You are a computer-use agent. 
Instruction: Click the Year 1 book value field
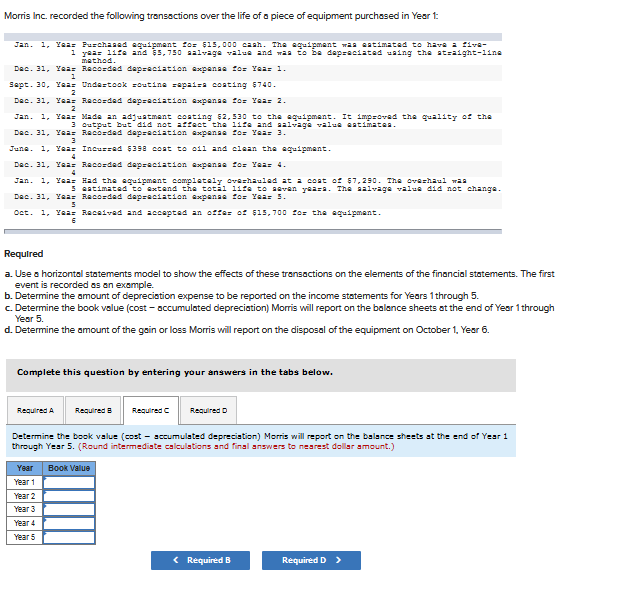[69, 482]
